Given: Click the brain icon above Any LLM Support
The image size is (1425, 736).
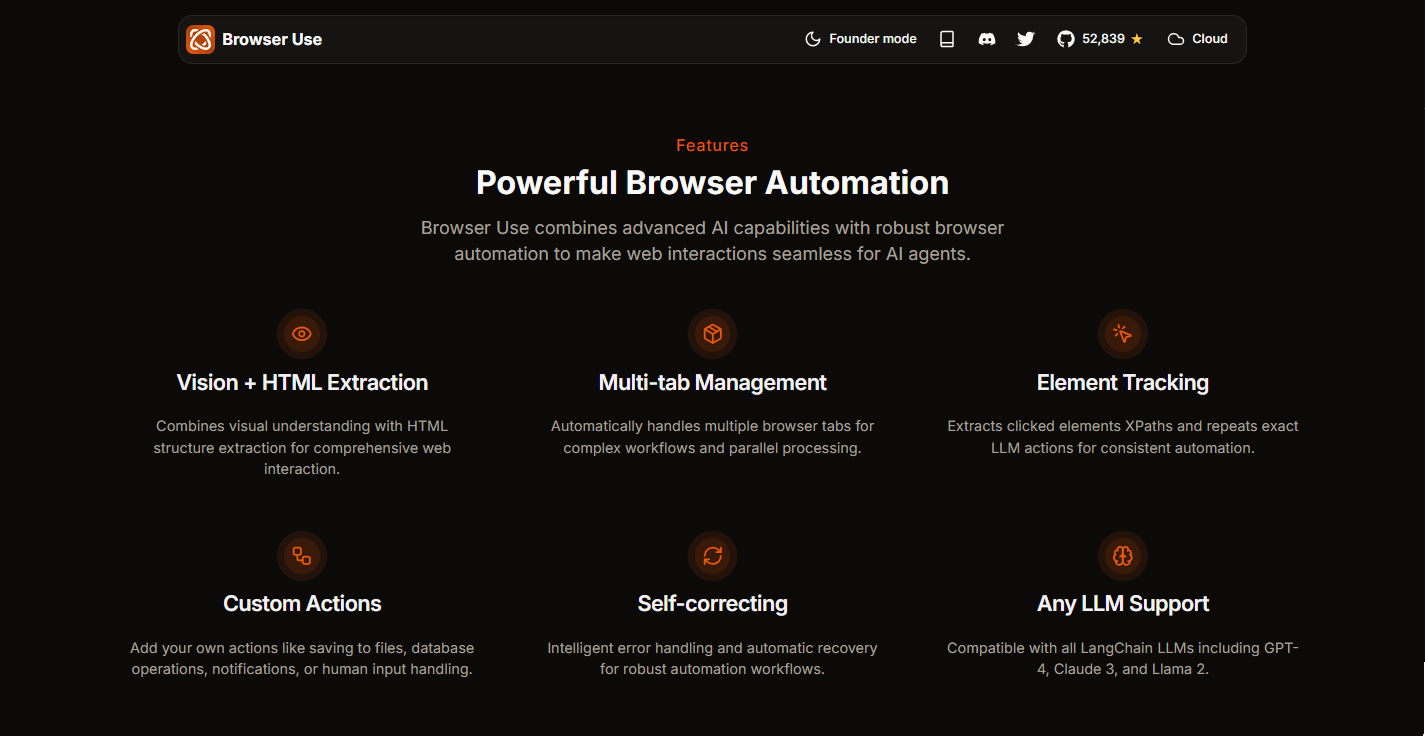Looking at the screenshot, I should click(x=1123, y=556).
